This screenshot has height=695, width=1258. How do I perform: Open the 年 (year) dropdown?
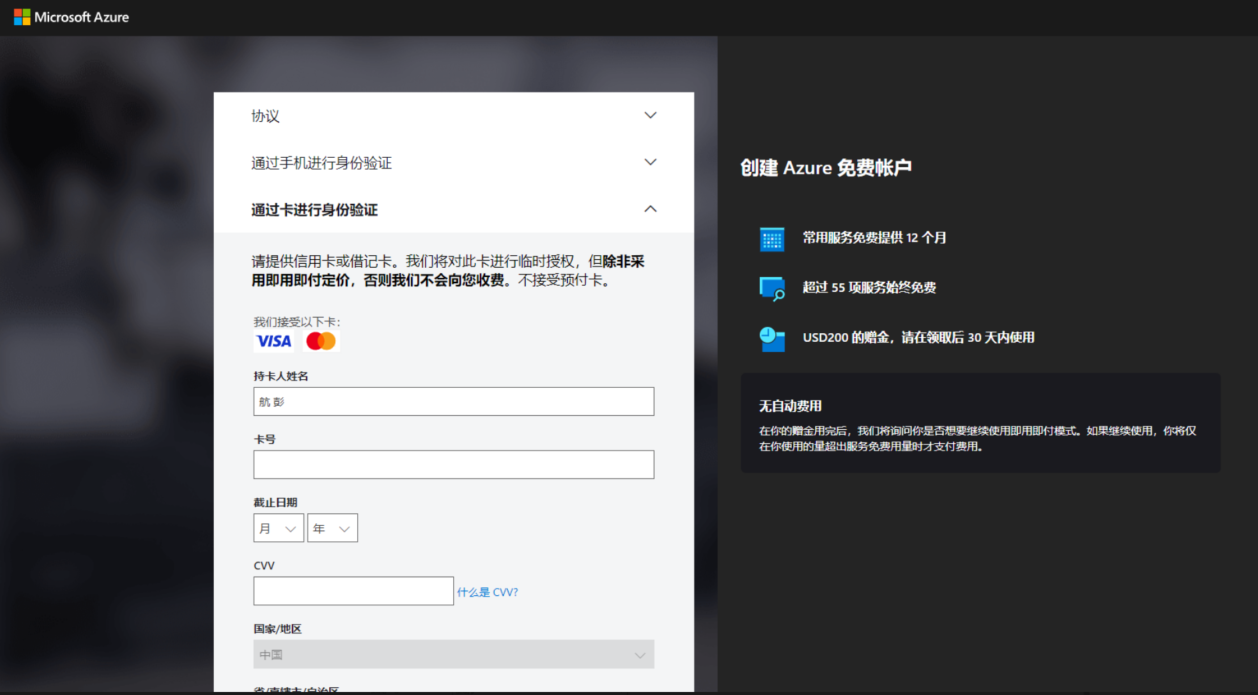click(332, 527)
